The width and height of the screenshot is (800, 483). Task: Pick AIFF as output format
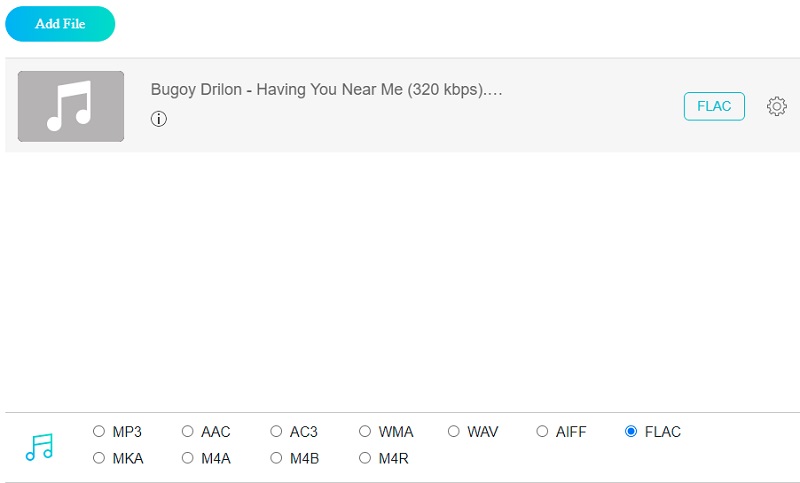[x=542, y=432]
